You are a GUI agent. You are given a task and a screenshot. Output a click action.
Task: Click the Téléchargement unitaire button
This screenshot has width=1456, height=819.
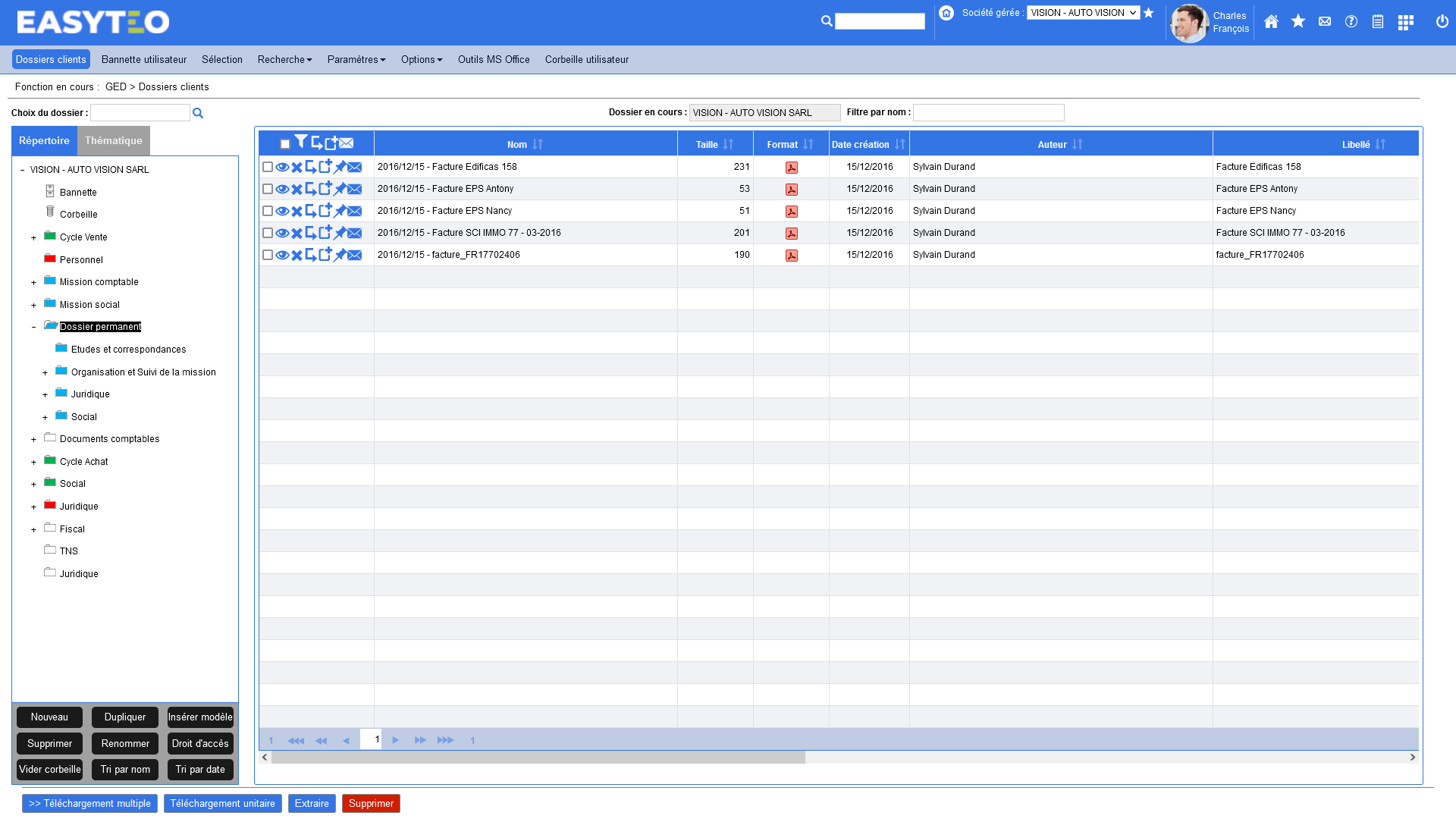(222, 804)
